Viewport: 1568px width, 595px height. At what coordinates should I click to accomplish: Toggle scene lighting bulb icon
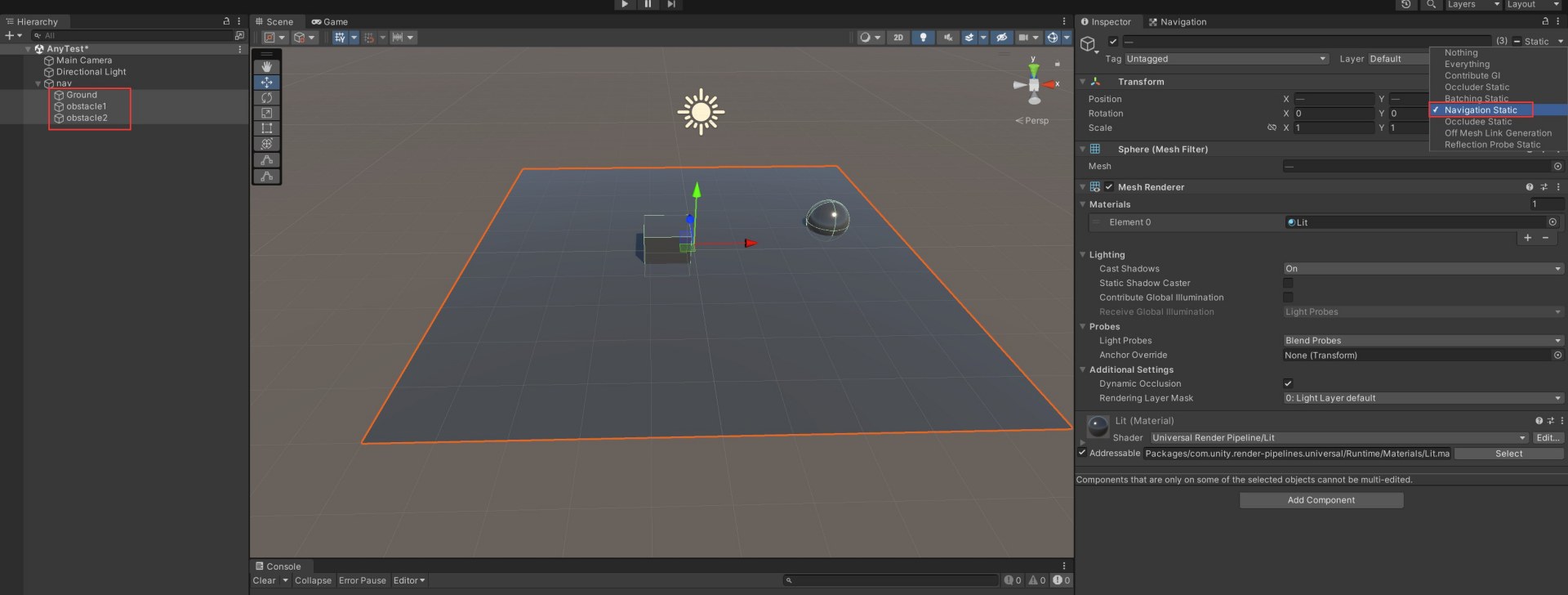(x=923, y=38)
